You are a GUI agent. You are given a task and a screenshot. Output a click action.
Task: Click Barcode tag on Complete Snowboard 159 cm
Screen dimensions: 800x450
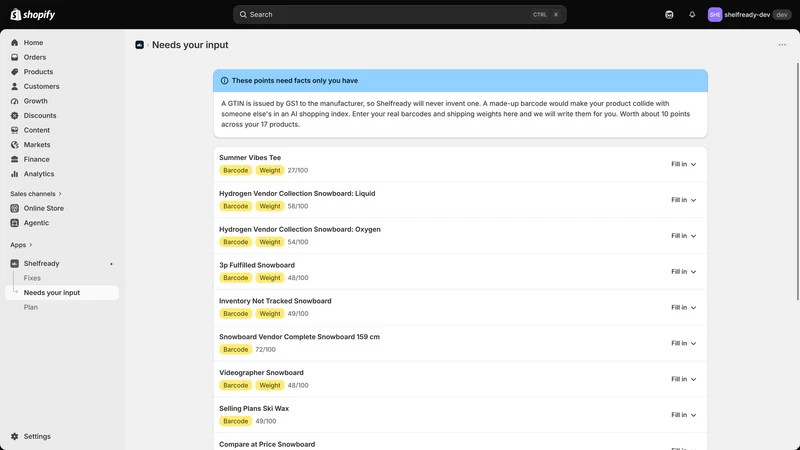(235, 349)
